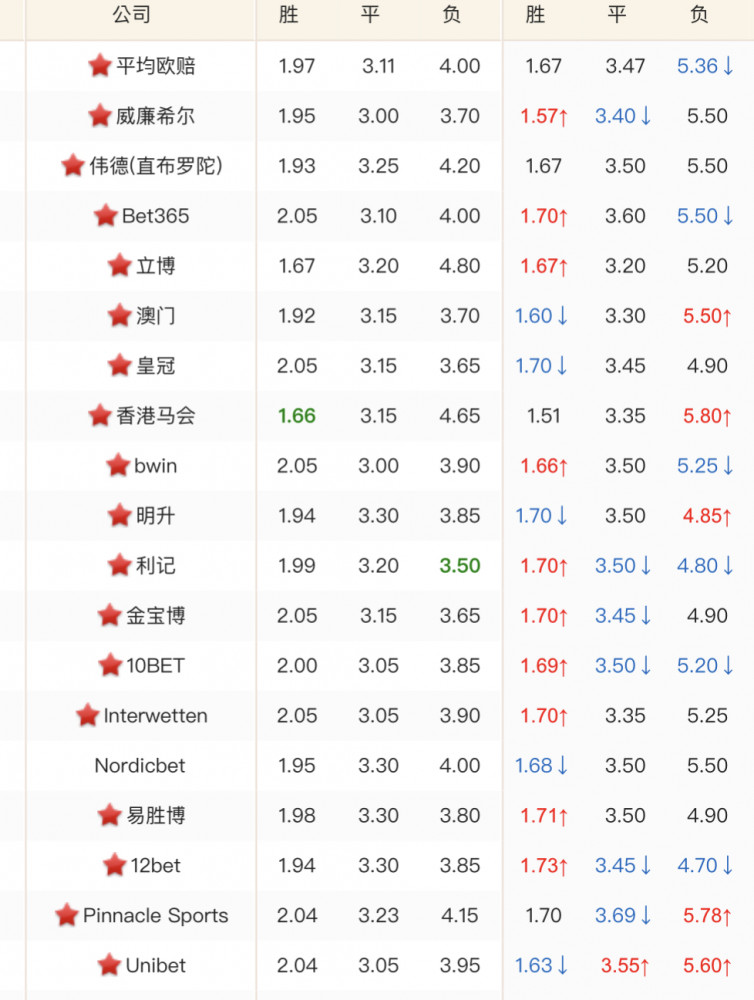Open the 香港马会 company name
Viewport: 754px width, 1000px height.
pos(156,416)
